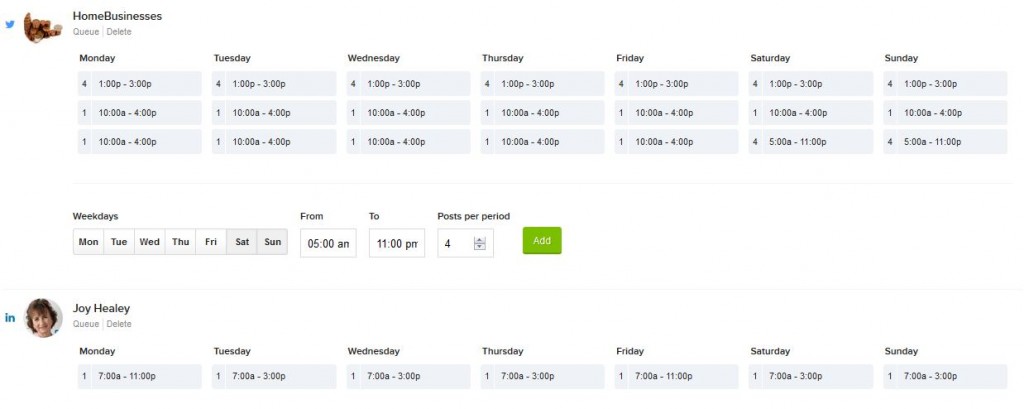This screenshot has height=409, width=1024.
Task: Toggle the Sun weekday button
Action: (x=272, y=242)
